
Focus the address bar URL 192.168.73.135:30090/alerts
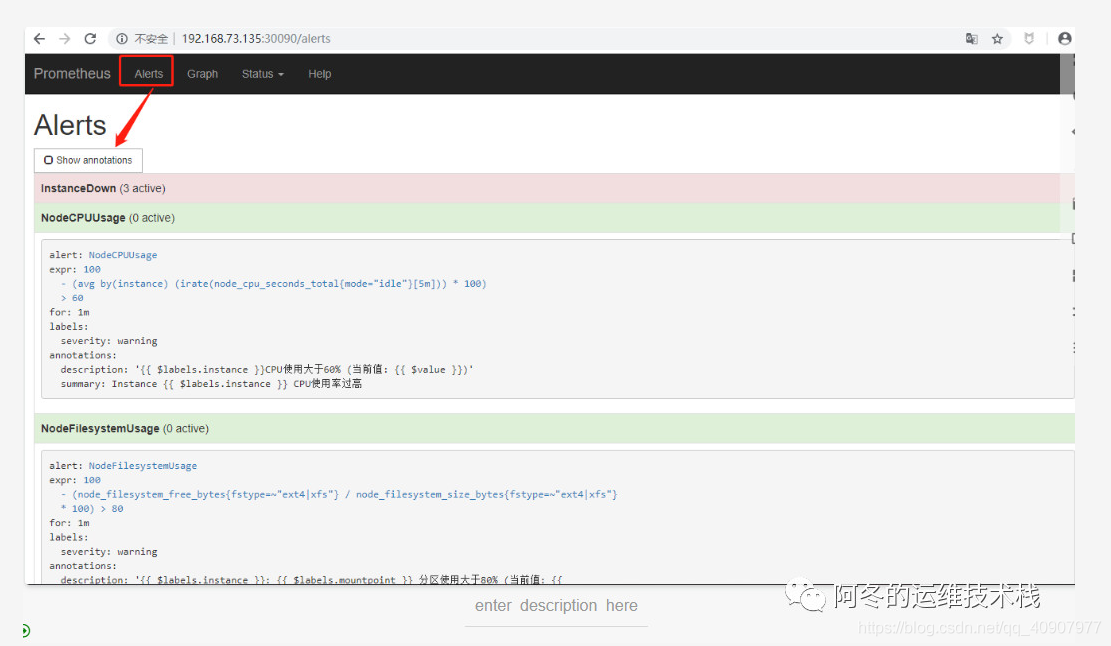tap(256, 39)
